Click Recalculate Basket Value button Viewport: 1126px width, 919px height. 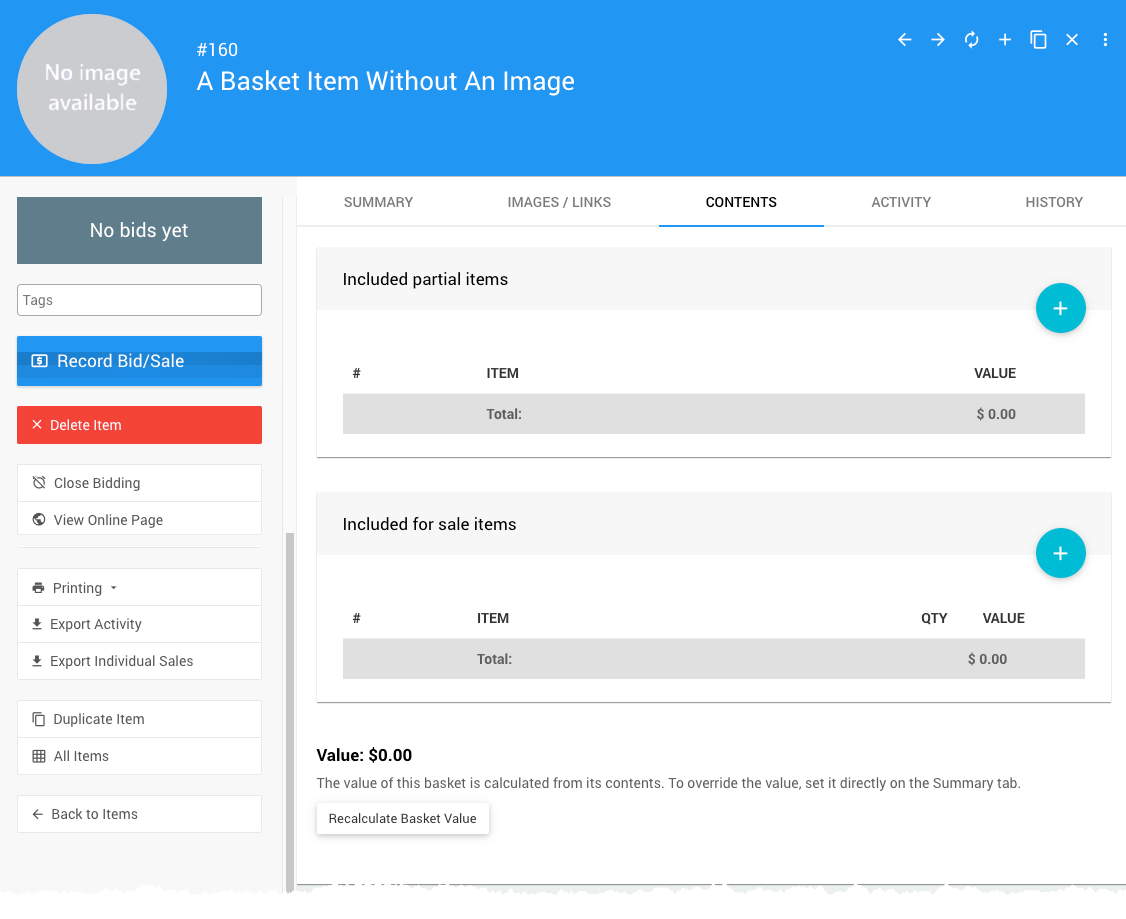pos(402,818)
